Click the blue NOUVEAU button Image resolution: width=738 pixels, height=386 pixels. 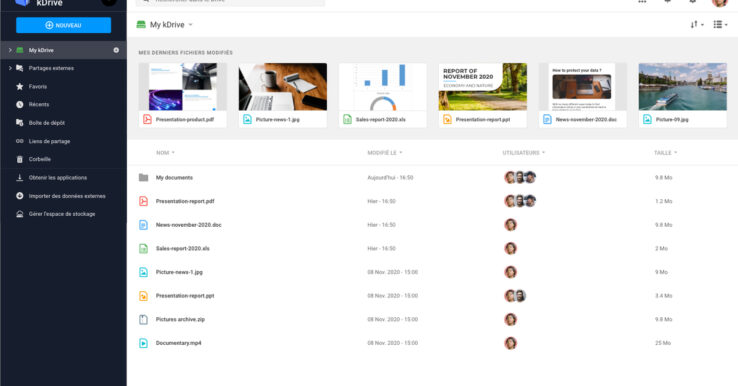(x=64, y=25)
